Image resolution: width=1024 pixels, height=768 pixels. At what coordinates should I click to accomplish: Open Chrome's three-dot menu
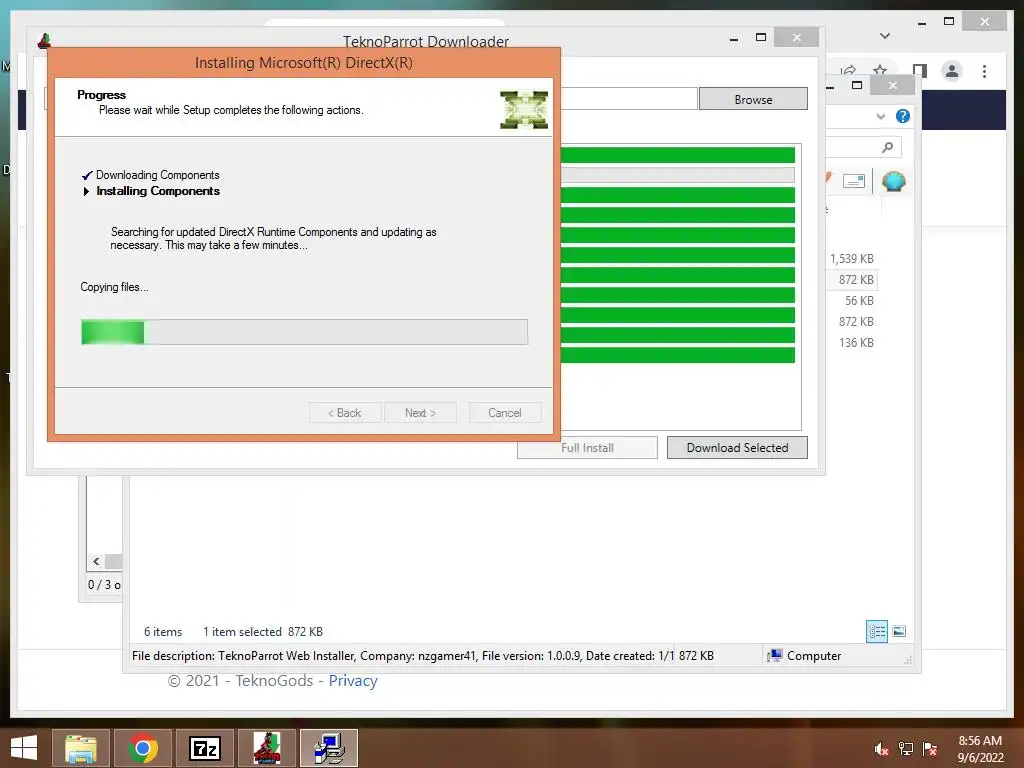click(x=984, y=71)
